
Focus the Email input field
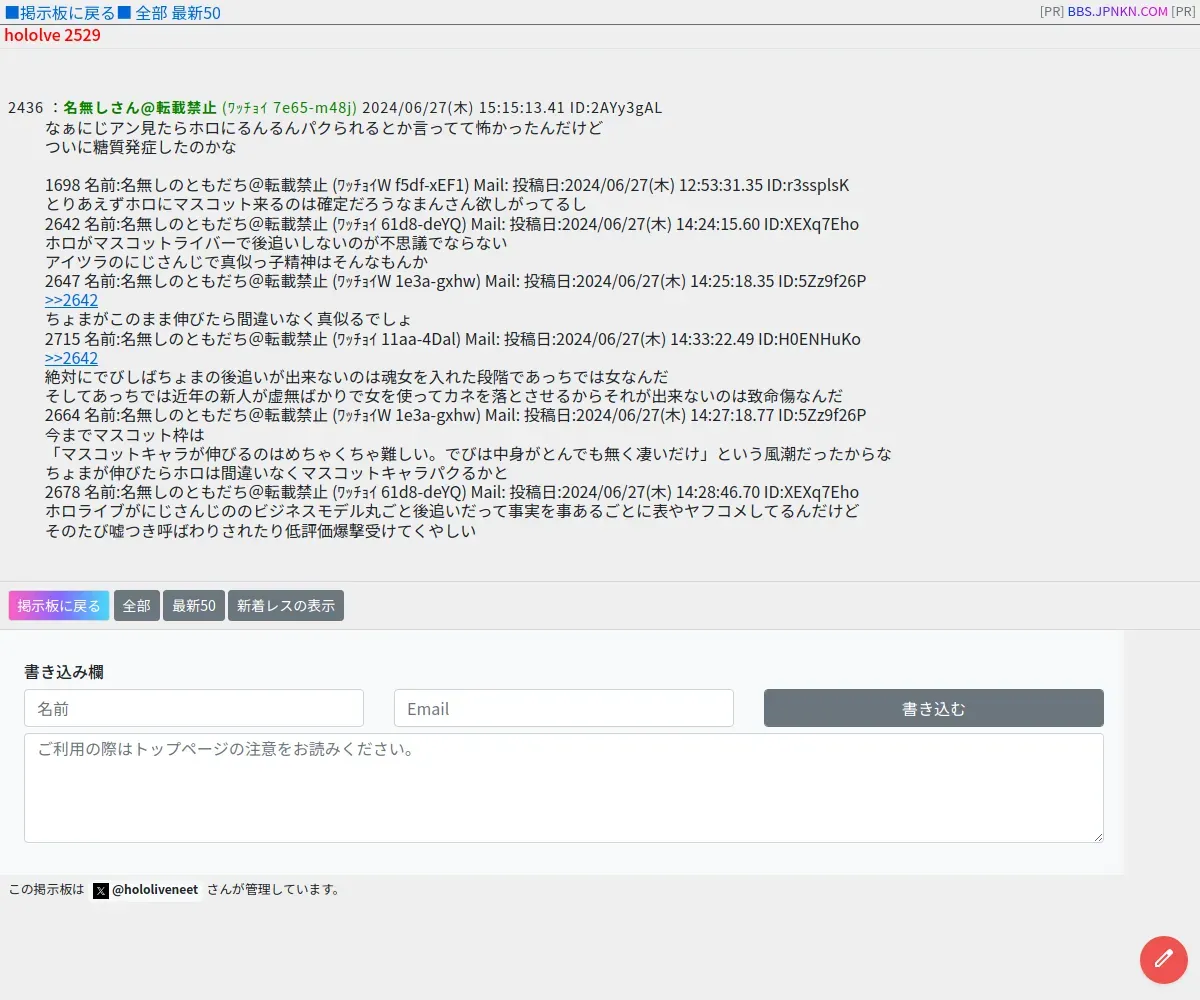coord(564,708)
